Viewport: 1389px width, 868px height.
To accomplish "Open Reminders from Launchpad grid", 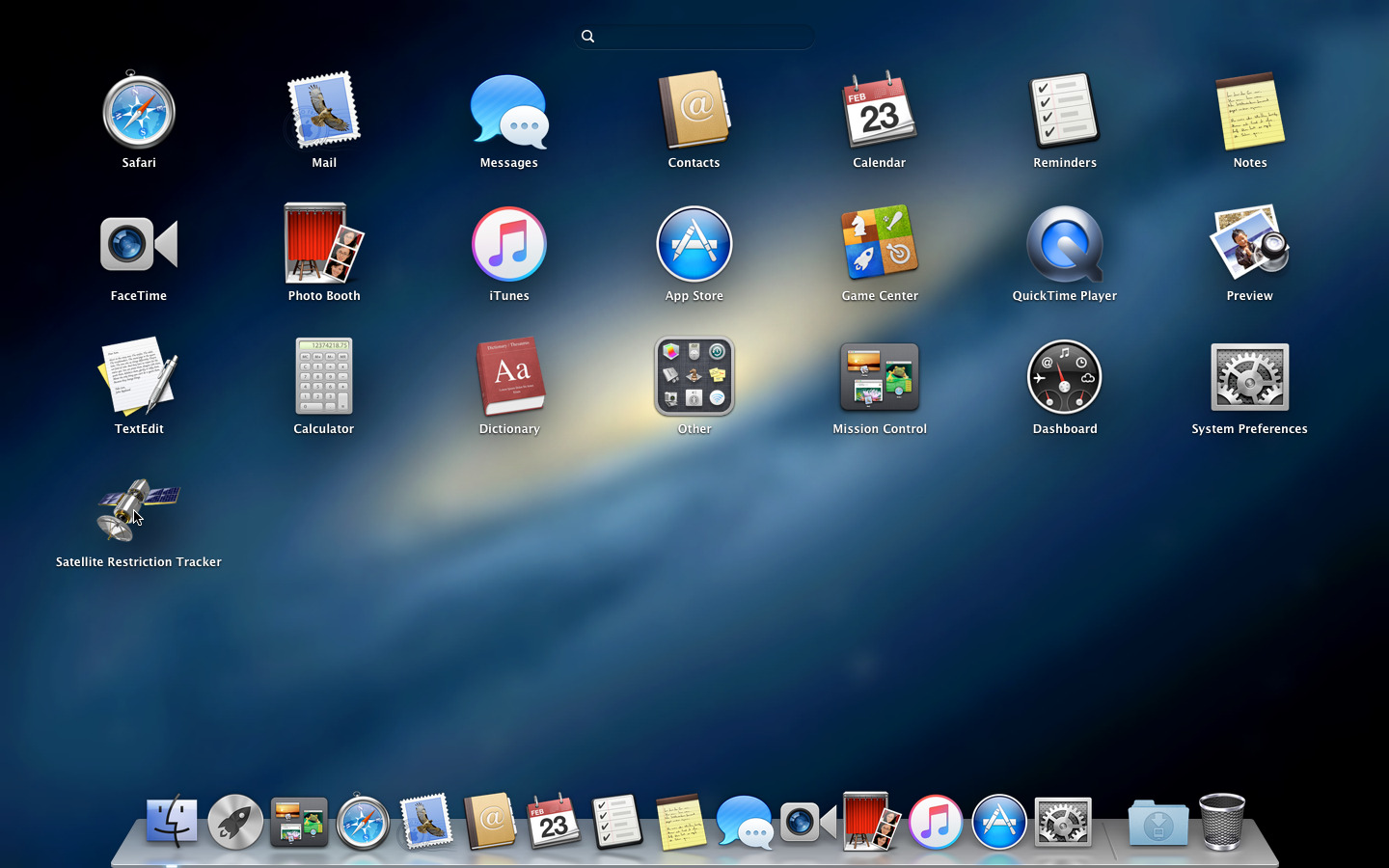I will (1064, 113).
